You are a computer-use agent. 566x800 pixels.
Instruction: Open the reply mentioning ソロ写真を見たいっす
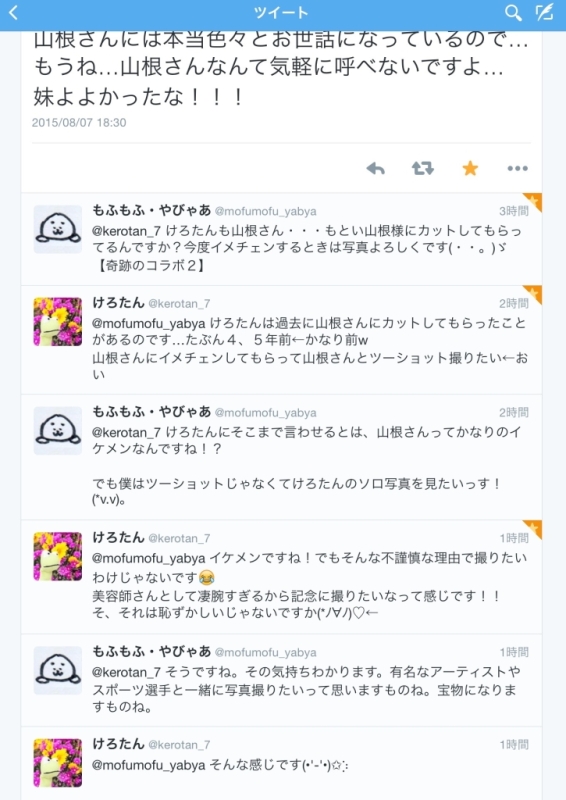281,457
